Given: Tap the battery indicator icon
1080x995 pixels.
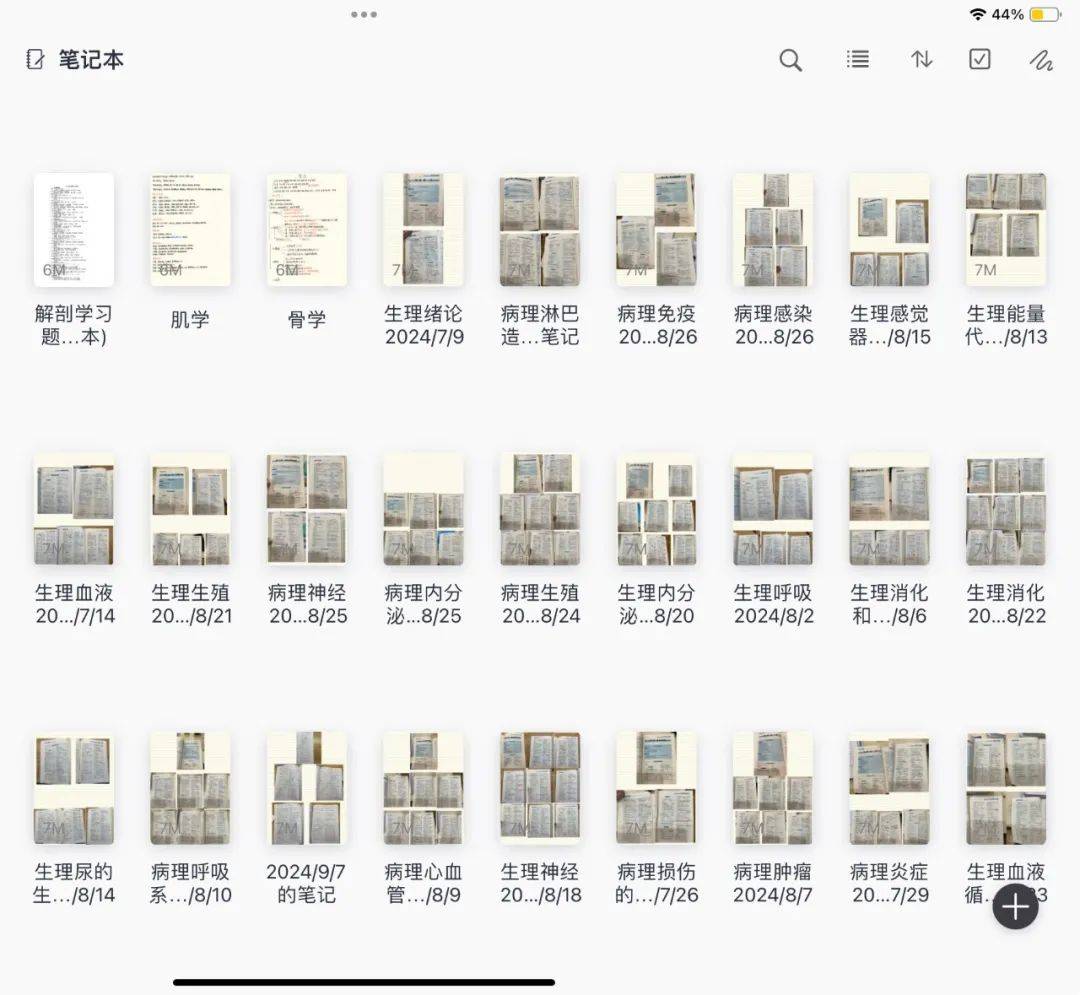Looking at the screenshot, I should point(1044,14).
